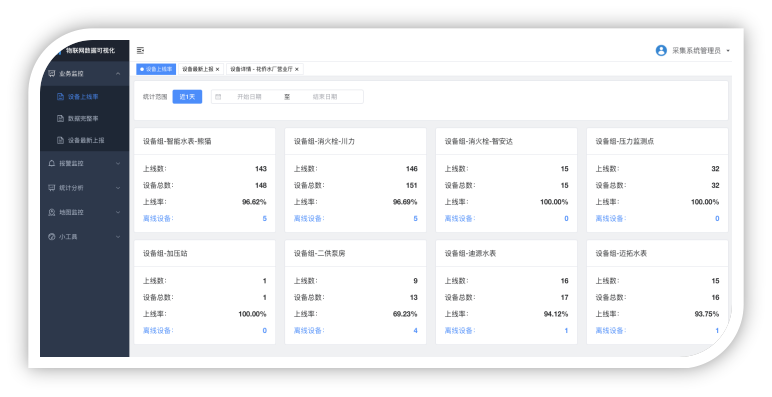Select the 近1天 range button
The image size is (772, 397).
[x=187, y=97]
